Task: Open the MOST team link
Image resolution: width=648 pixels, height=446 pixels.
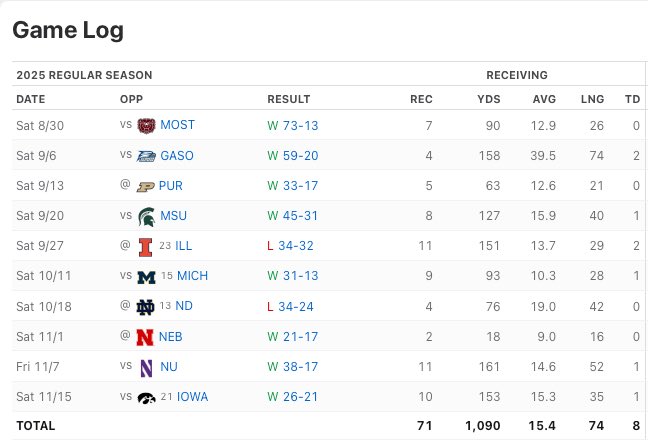Action: point(177,125)
